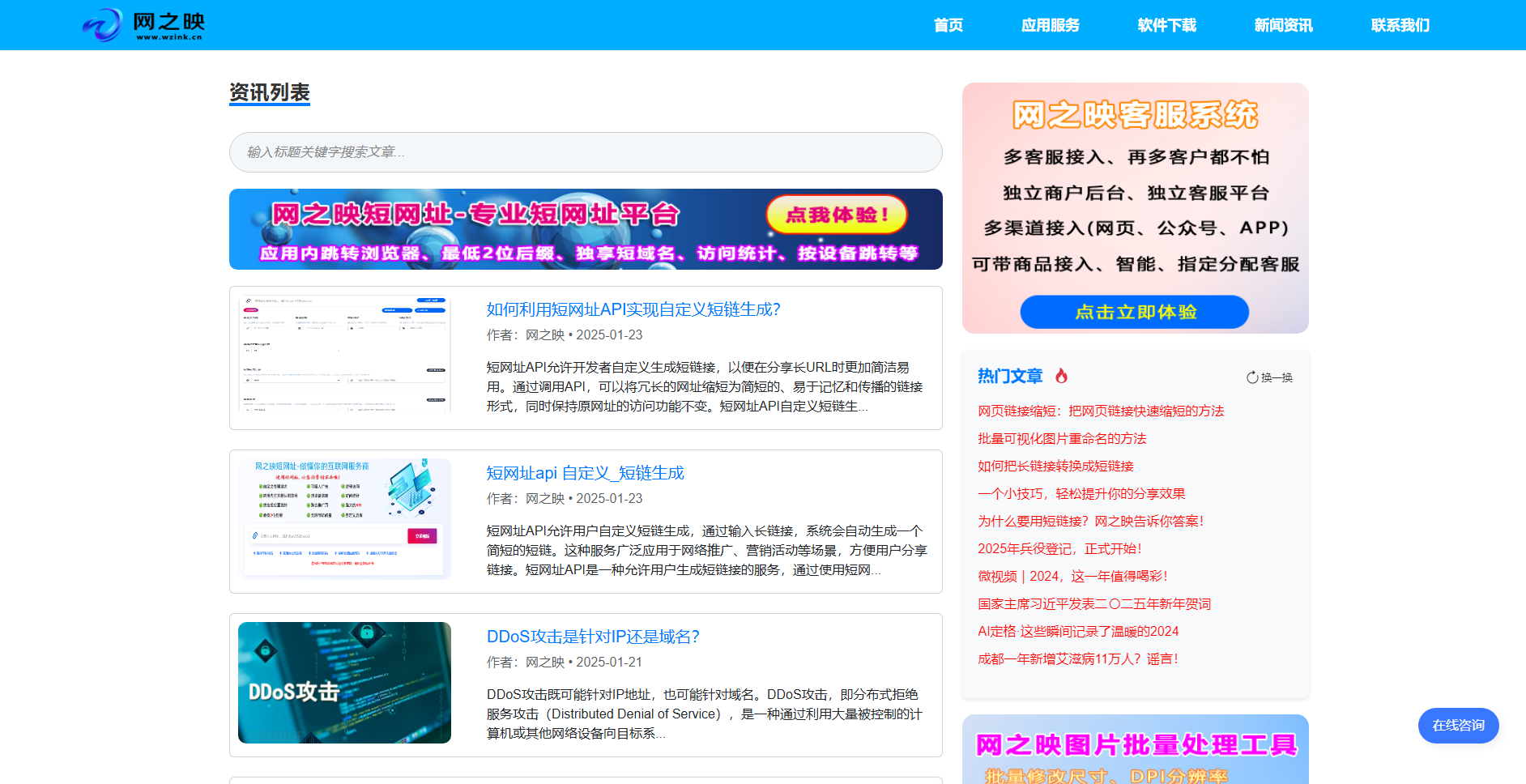The height and width of the screenshot is (784, 1526).
Task: Open the 首页 nav item
Action: pos(948,25)
